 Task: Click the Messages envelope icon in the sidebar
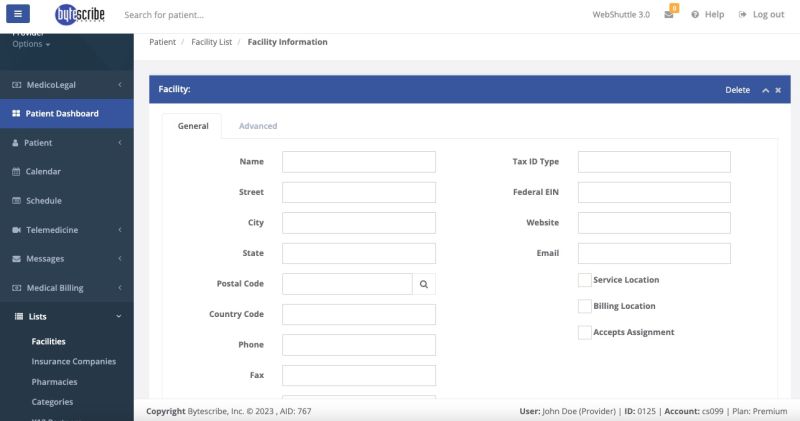click(x=16, y=259)
